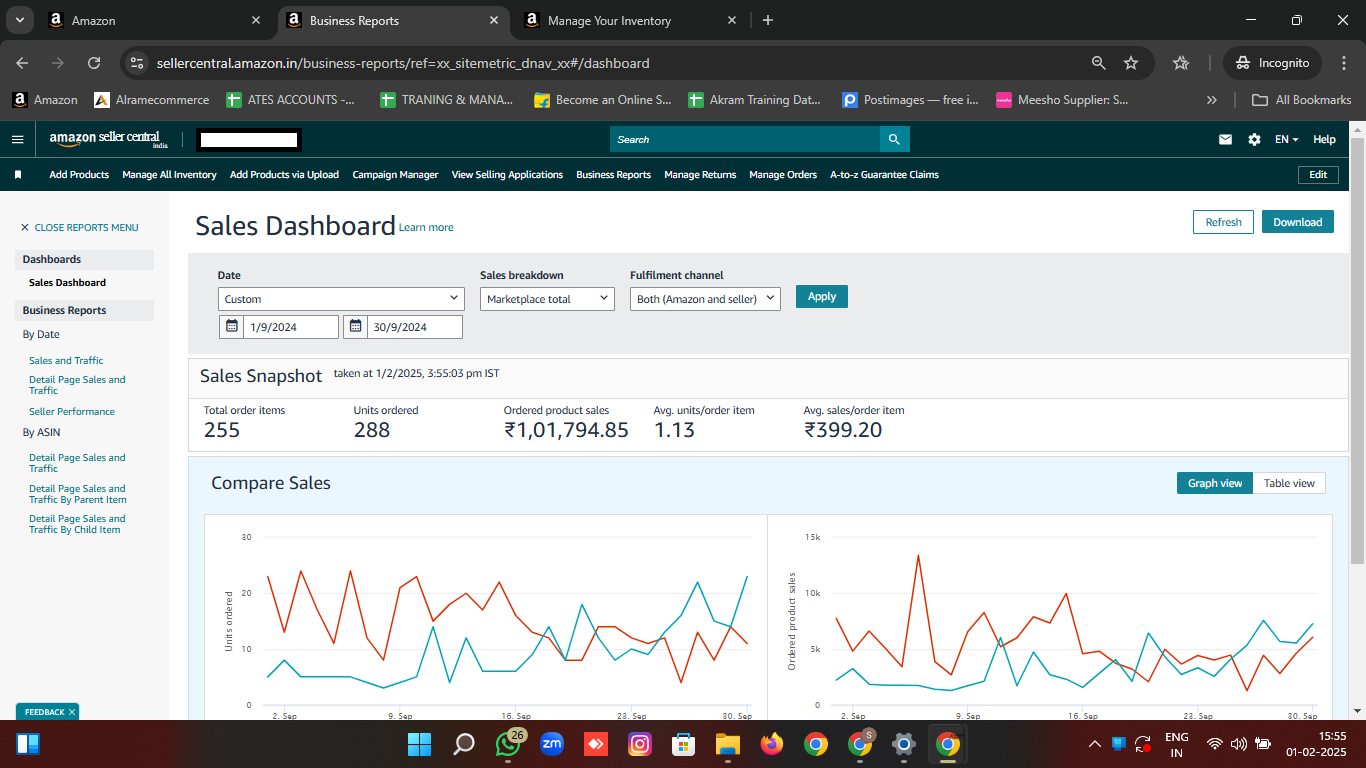Viewport: 1366px width, 768px height.
Task: Bookmark page with the star icon
Action: pos(1131,63)
